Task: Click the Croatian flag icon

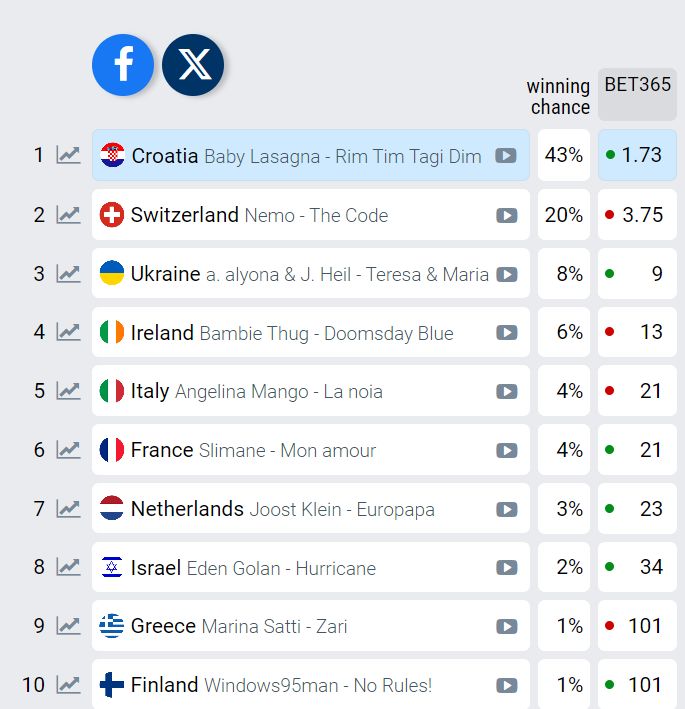Action: 112,155
